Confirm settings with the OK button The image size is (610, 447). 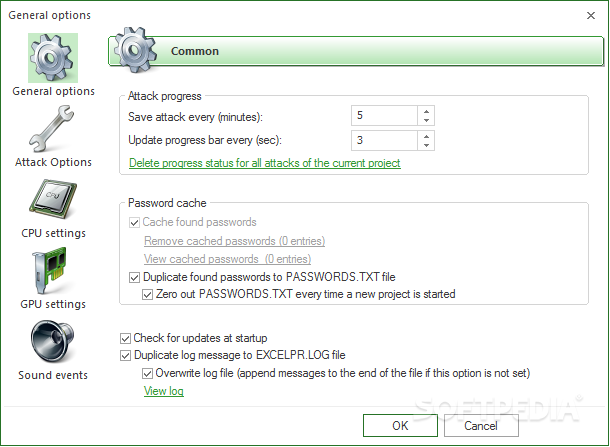(x=400, y=426)
